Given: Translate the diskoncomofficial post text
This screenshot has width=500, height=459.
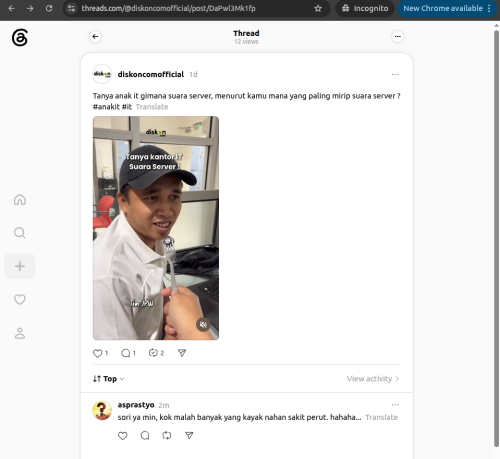Looking at the screenshot, I should click(152, 107).
